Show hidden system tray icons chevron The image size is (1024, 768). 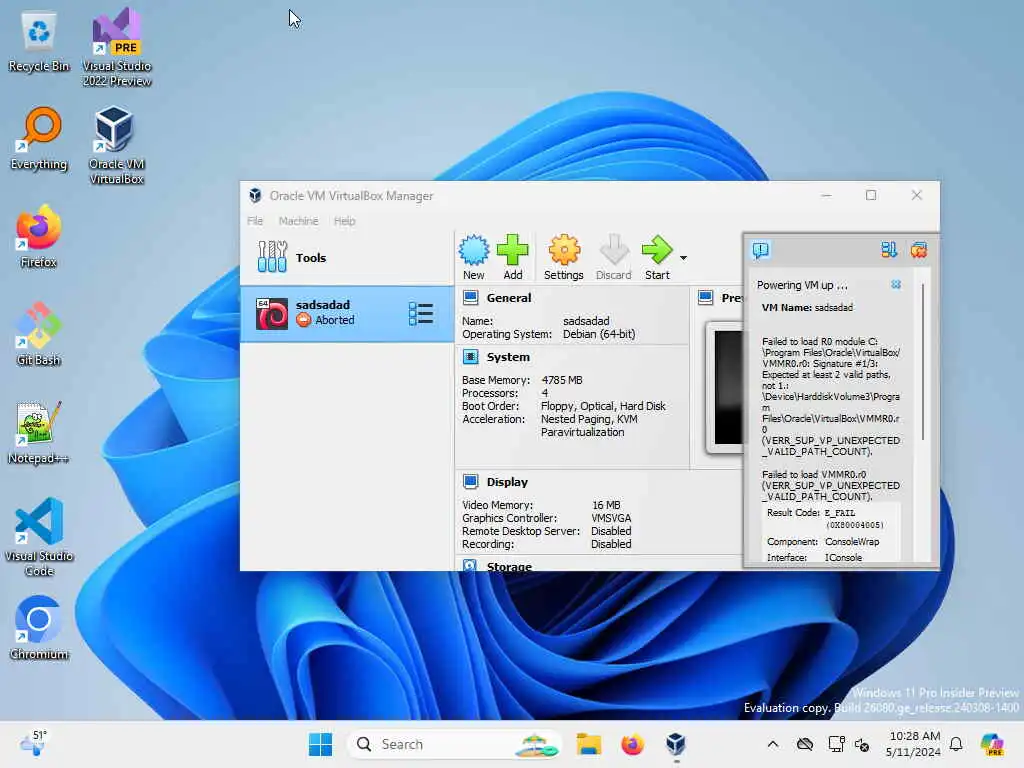point(773,744)
